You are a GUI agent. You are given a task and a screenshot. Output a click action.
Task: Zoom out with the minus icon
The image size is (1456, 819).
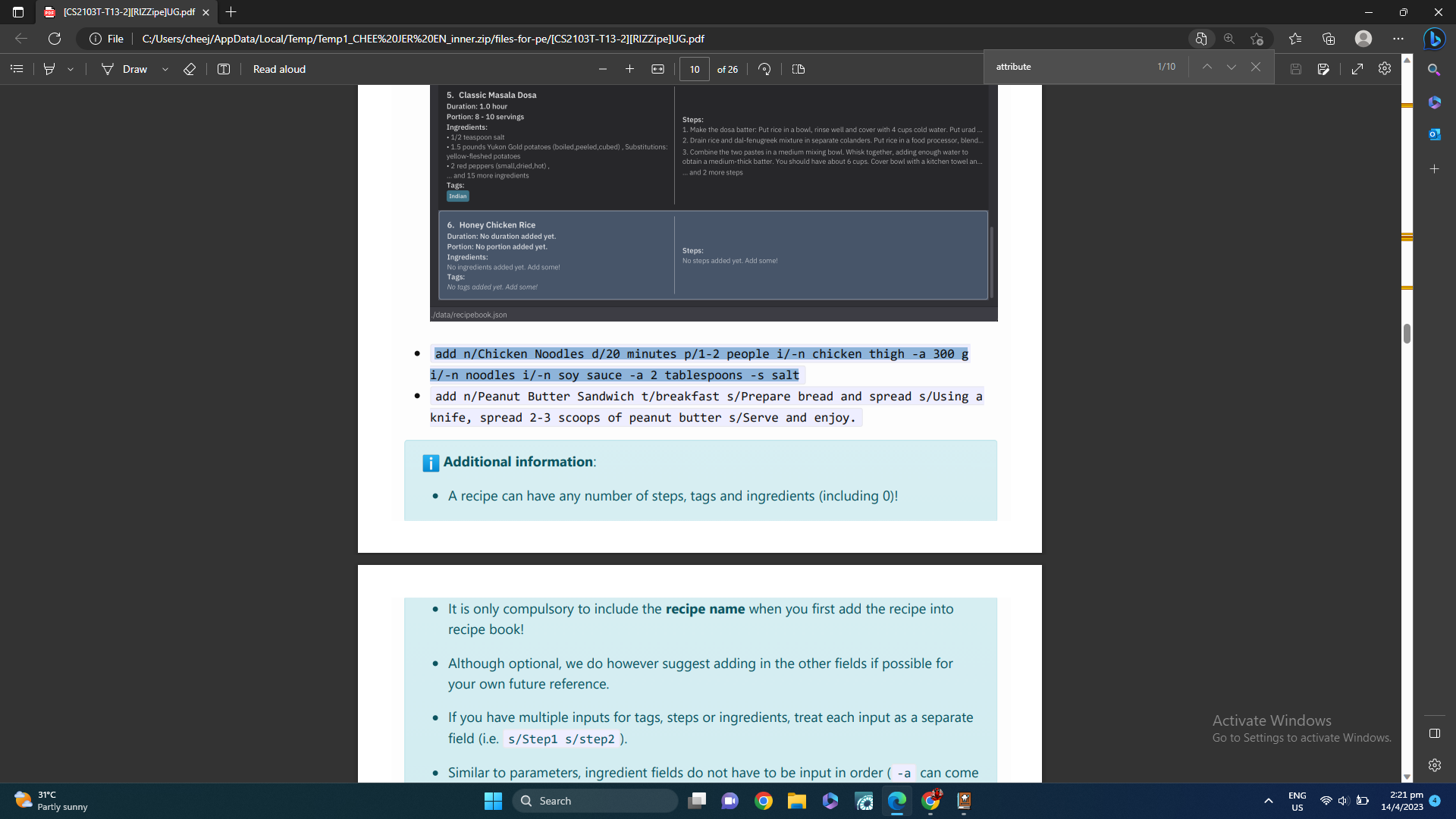(603, 69)
